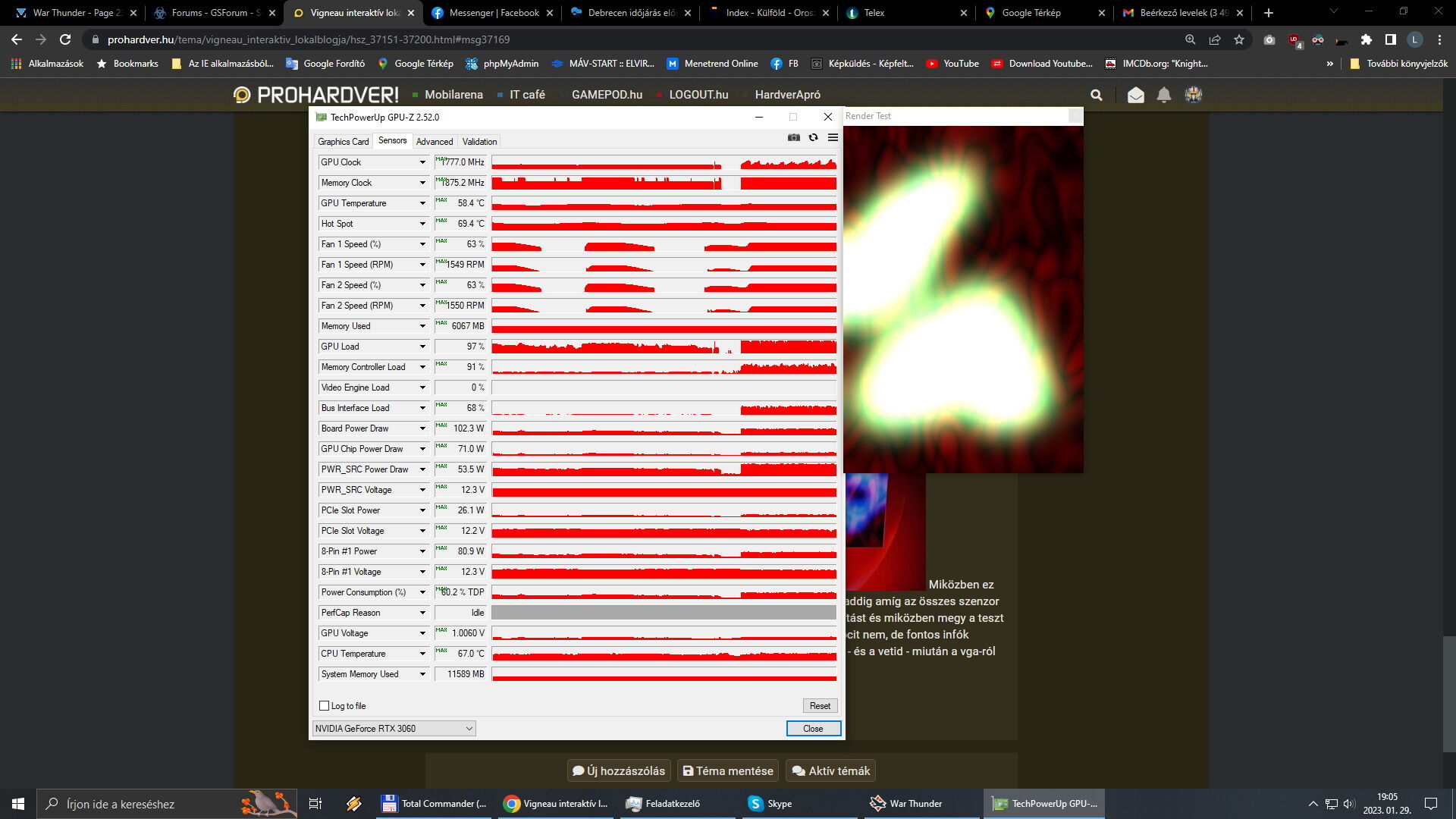1456x819 pixels.
Task: Open the Windows Start menu
Action: click(x=18, y=804)
